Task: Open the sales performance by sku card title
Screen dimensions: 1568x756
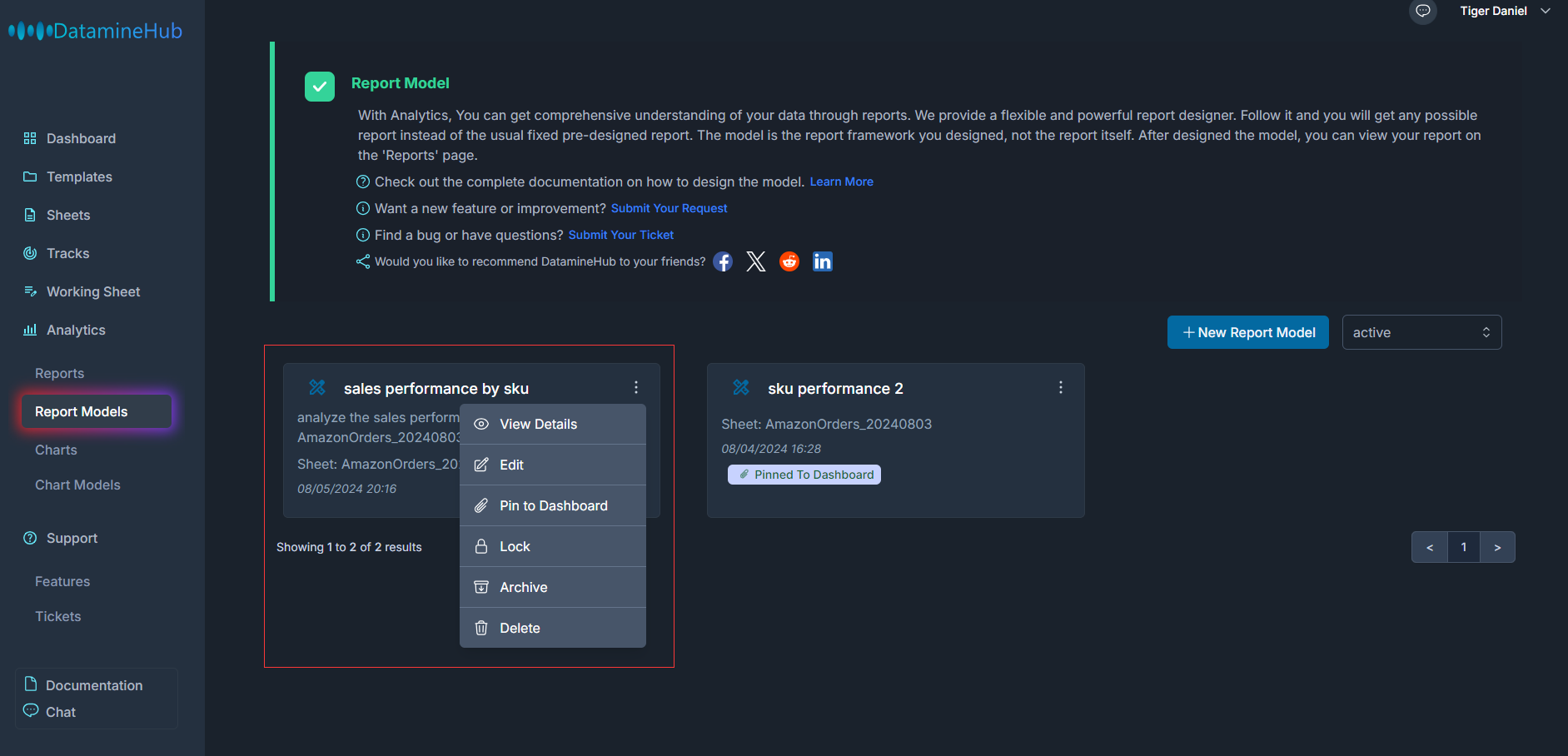Action: point(436,389)
